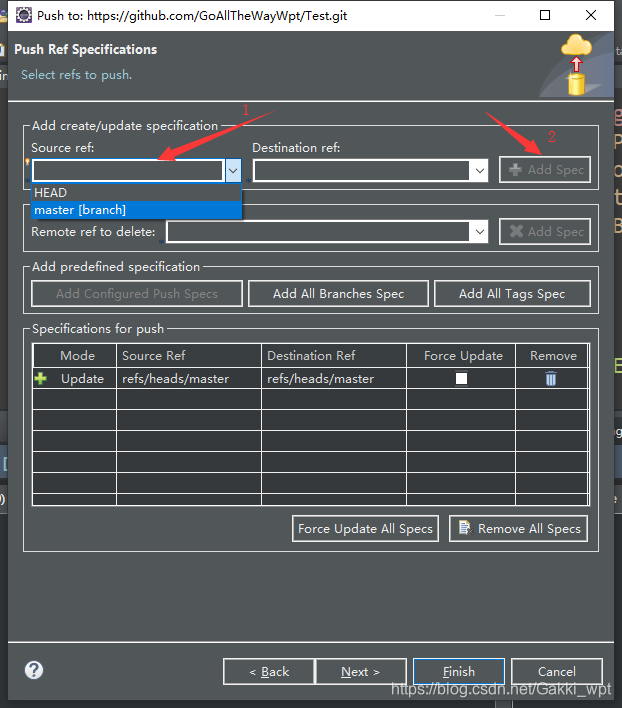Click Add Spec for create/update specification
622x708 pixels.
[x=545, y=170]
